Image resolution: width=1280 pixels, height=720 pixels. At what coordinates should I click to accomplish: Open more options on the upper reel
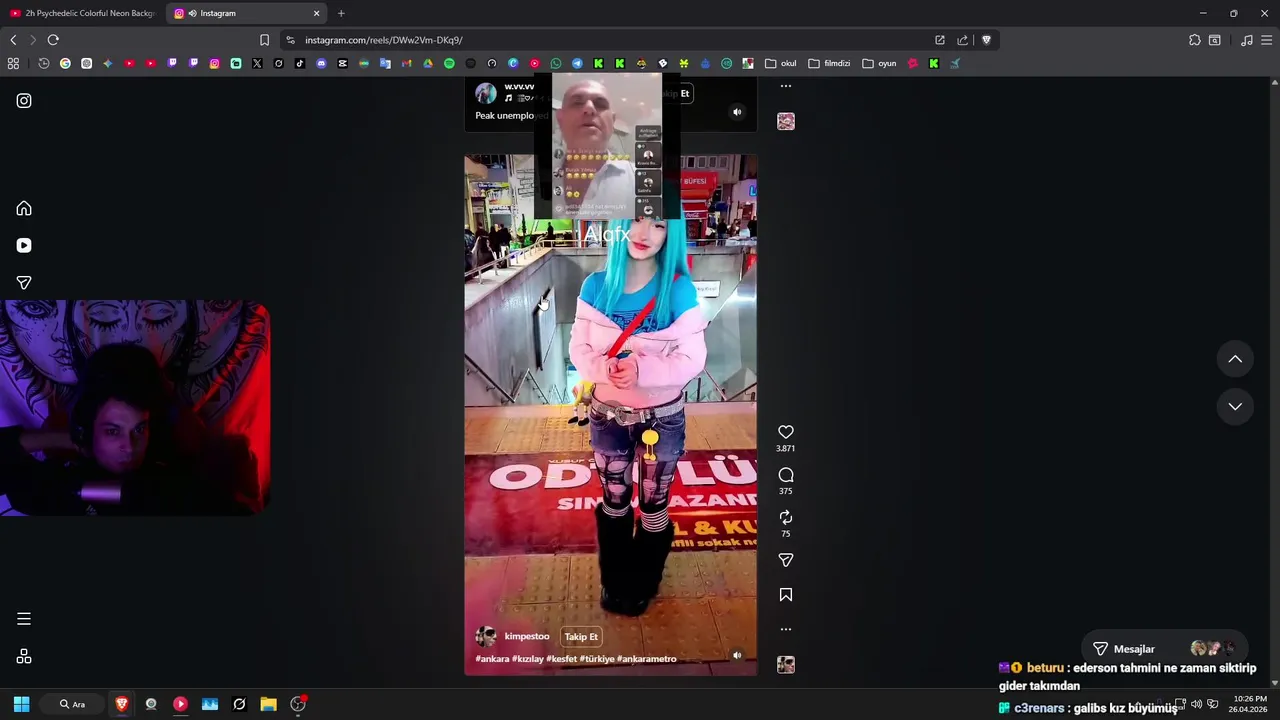(x=786, y=86)
